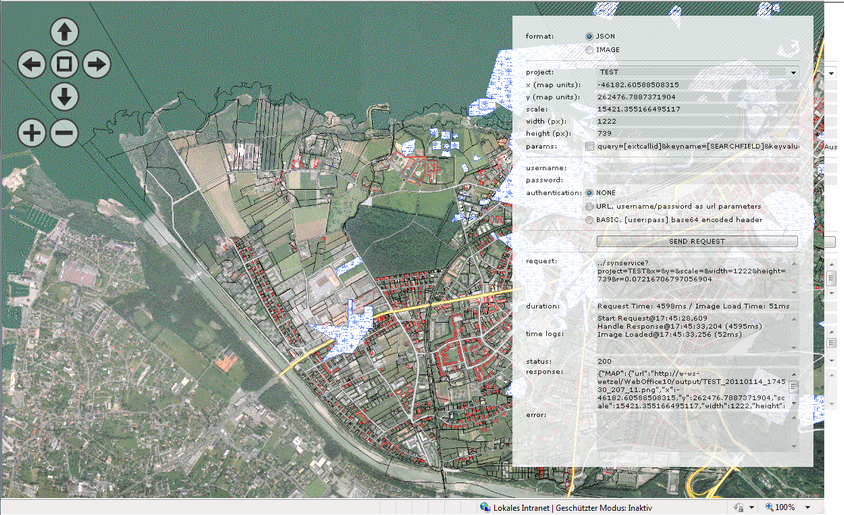
Task: Click the scale input field
Action: [696, 109]
